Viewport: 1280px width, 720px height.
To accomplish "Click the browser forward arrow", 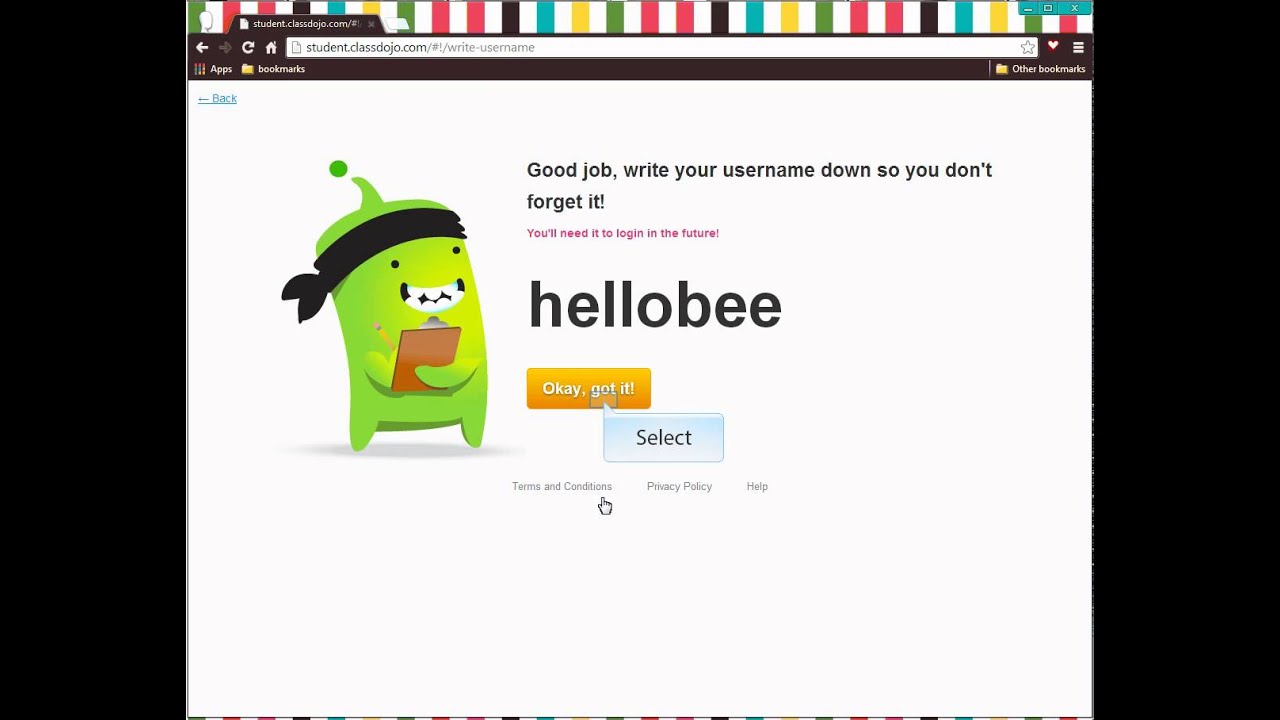I will [225, 47].
